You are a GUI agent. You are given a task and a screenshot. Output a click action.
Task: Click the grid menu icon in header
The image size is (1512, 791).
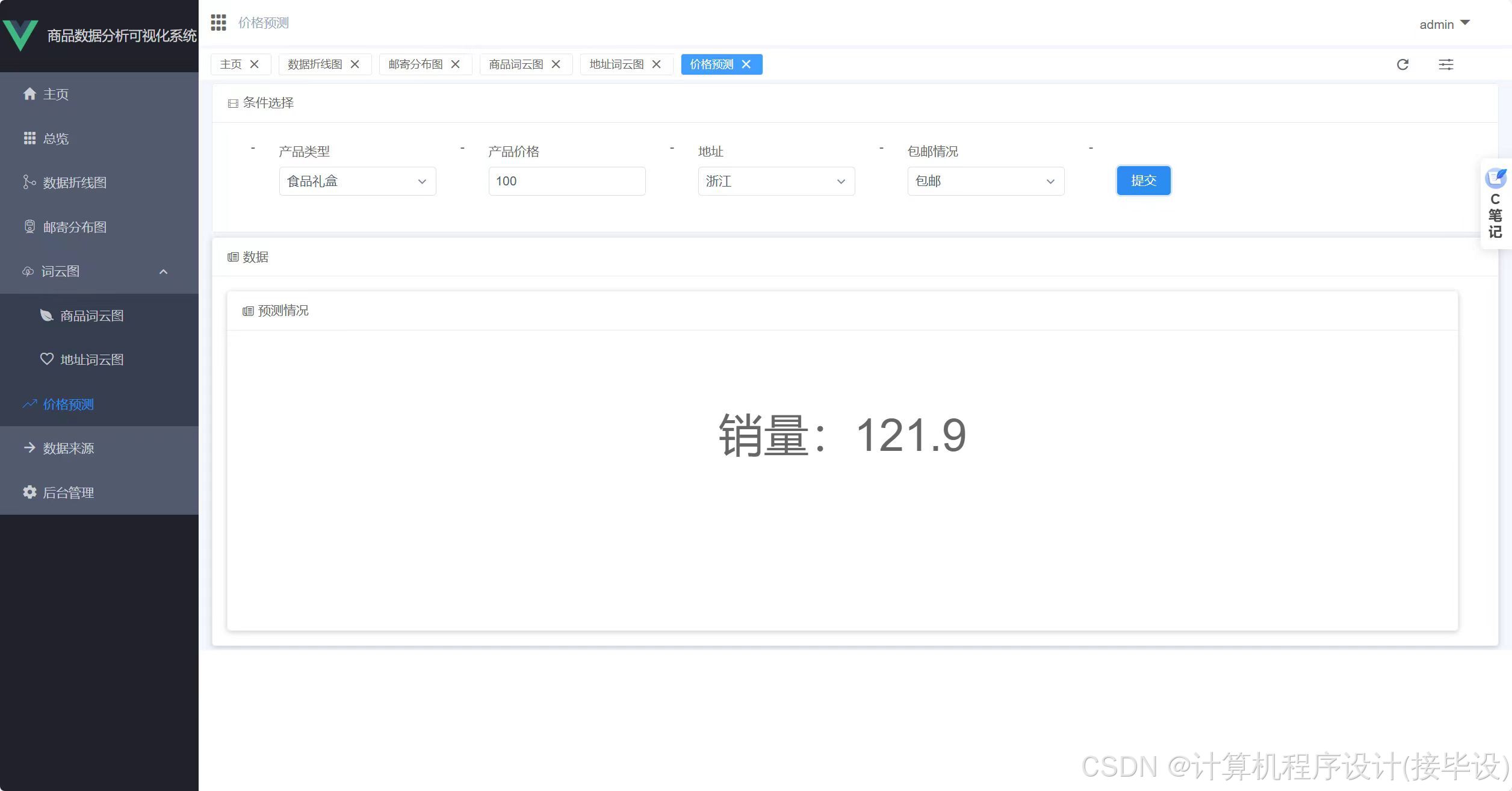pyautogui.click(x=218, y=23)
